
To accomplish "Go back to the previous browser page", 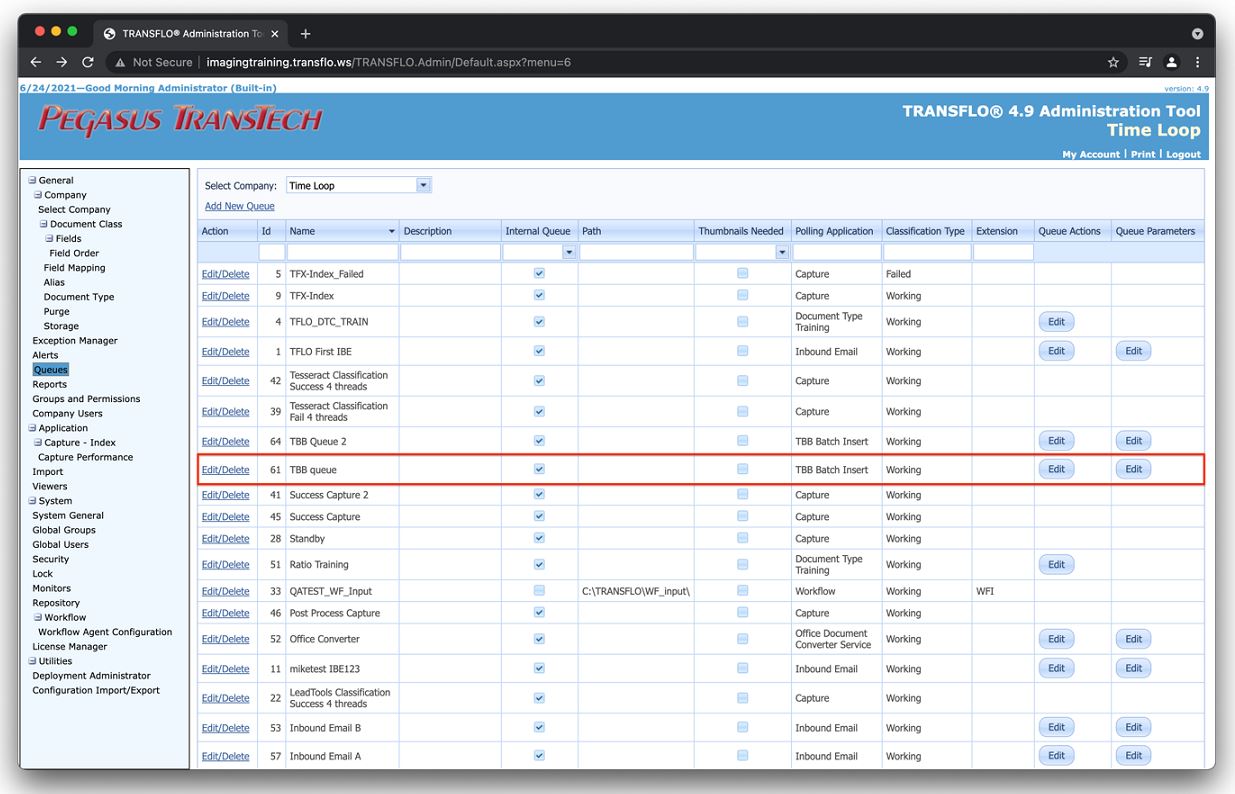I will click(x=36, y=62).
